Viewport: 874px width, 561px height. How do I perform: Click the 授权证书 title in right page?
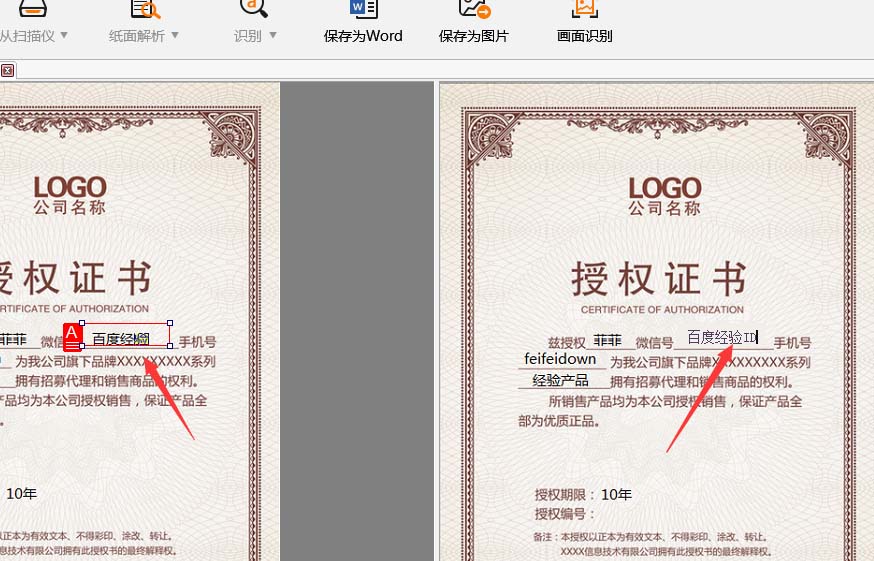coord(659,279)
